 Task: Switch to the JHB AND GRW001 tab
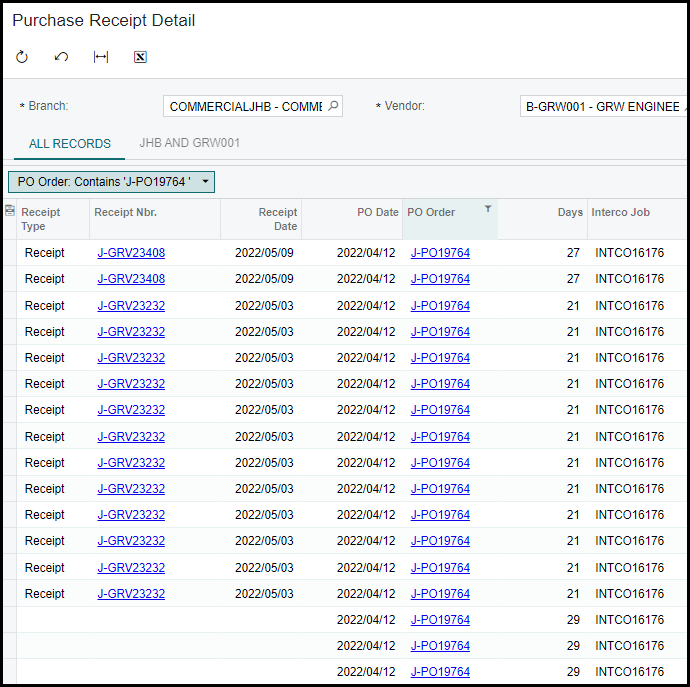(x=189, y=143)
